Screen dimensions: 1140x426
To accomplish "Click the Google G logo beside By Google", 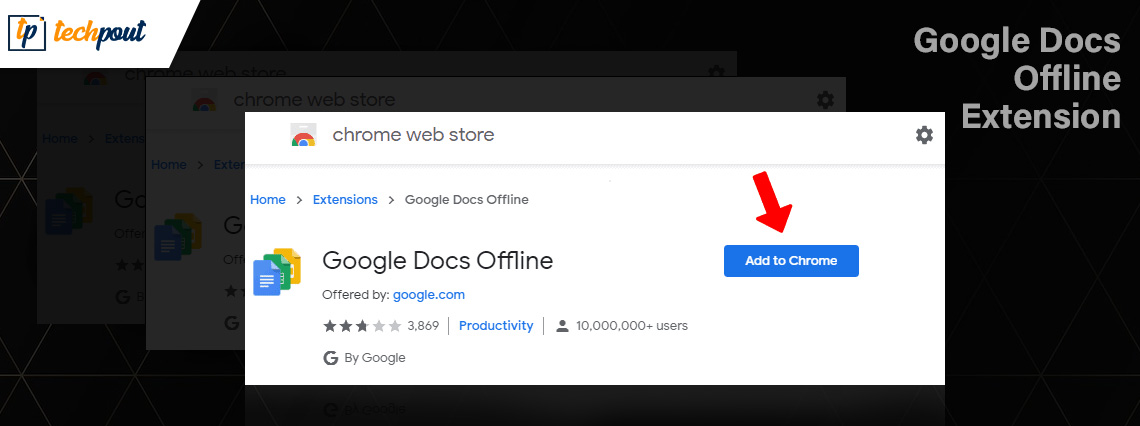I will pyautogui.click(x=331, y=358).
